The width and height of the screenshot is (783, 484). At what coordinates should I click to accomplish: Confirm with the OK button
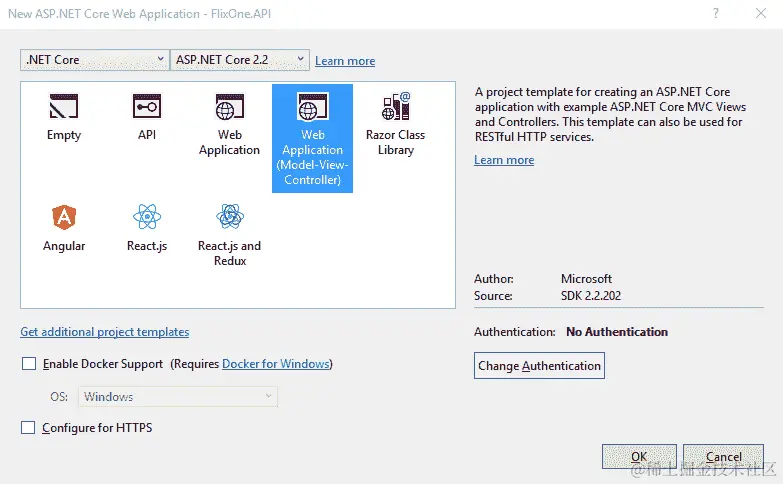[x=639, y=457]
